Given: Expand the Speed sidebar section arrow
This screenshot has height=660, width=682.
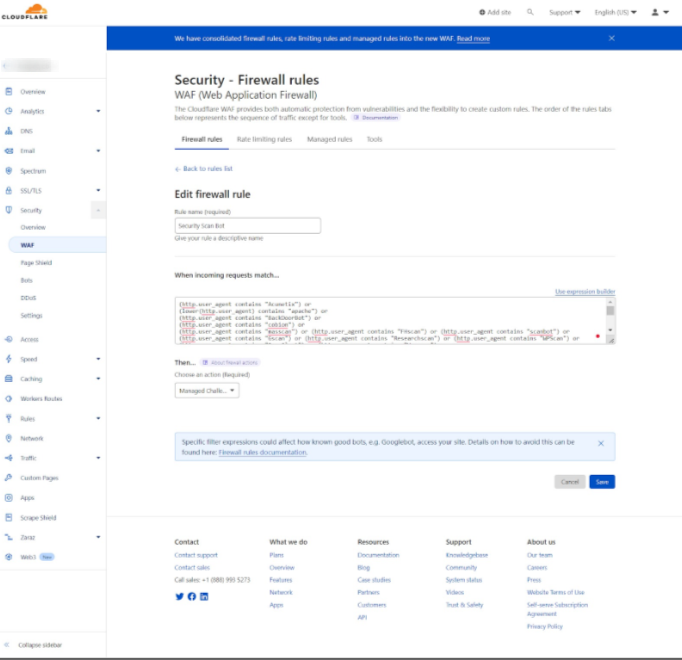Looking at the screenshot, I should coord(98,359).
